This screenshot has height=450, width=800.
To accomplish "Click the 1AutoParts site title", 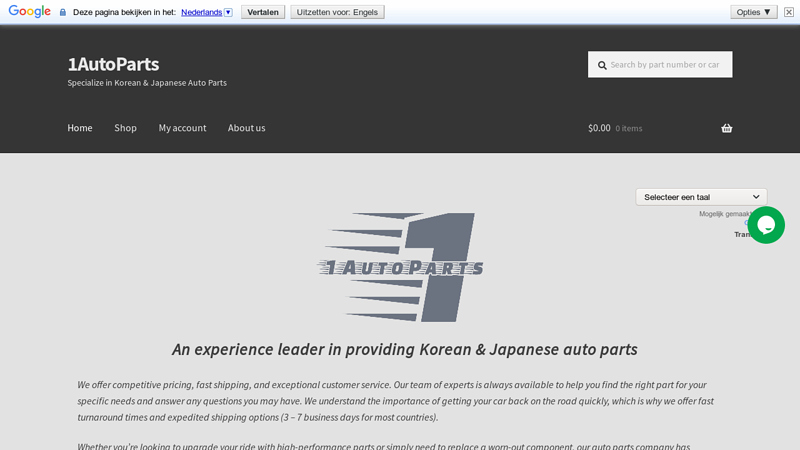I will click(x=113, y=64).
